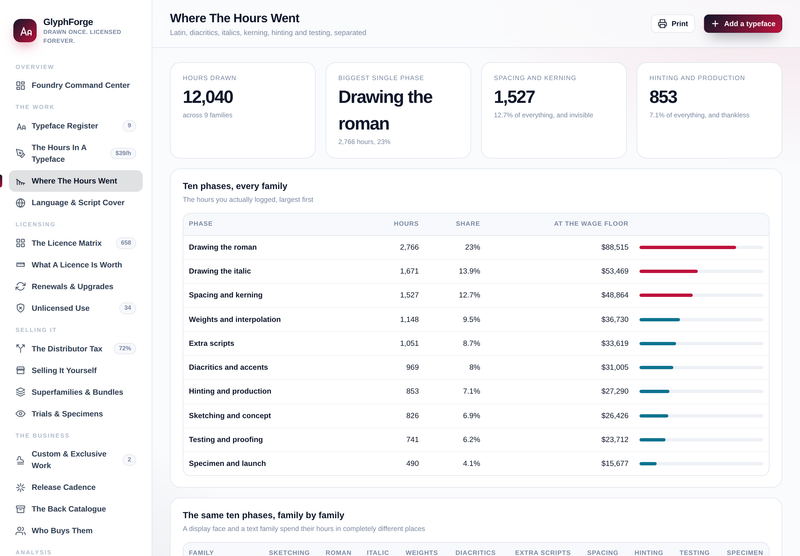Click the $39/h badge in sidebar
This screenshot has height=556, width=800.
click(x=123, y=153)
